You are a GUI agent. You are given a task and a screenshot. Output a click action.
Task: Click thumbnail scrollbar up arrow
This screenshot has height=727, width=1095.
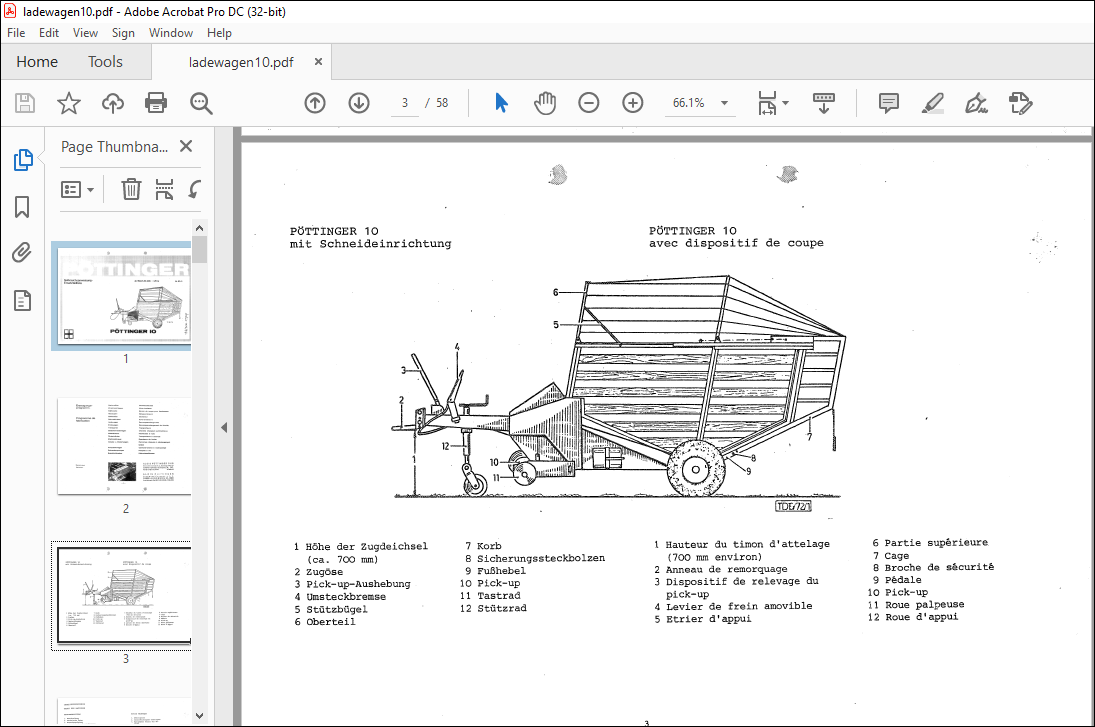coord(200,228)
